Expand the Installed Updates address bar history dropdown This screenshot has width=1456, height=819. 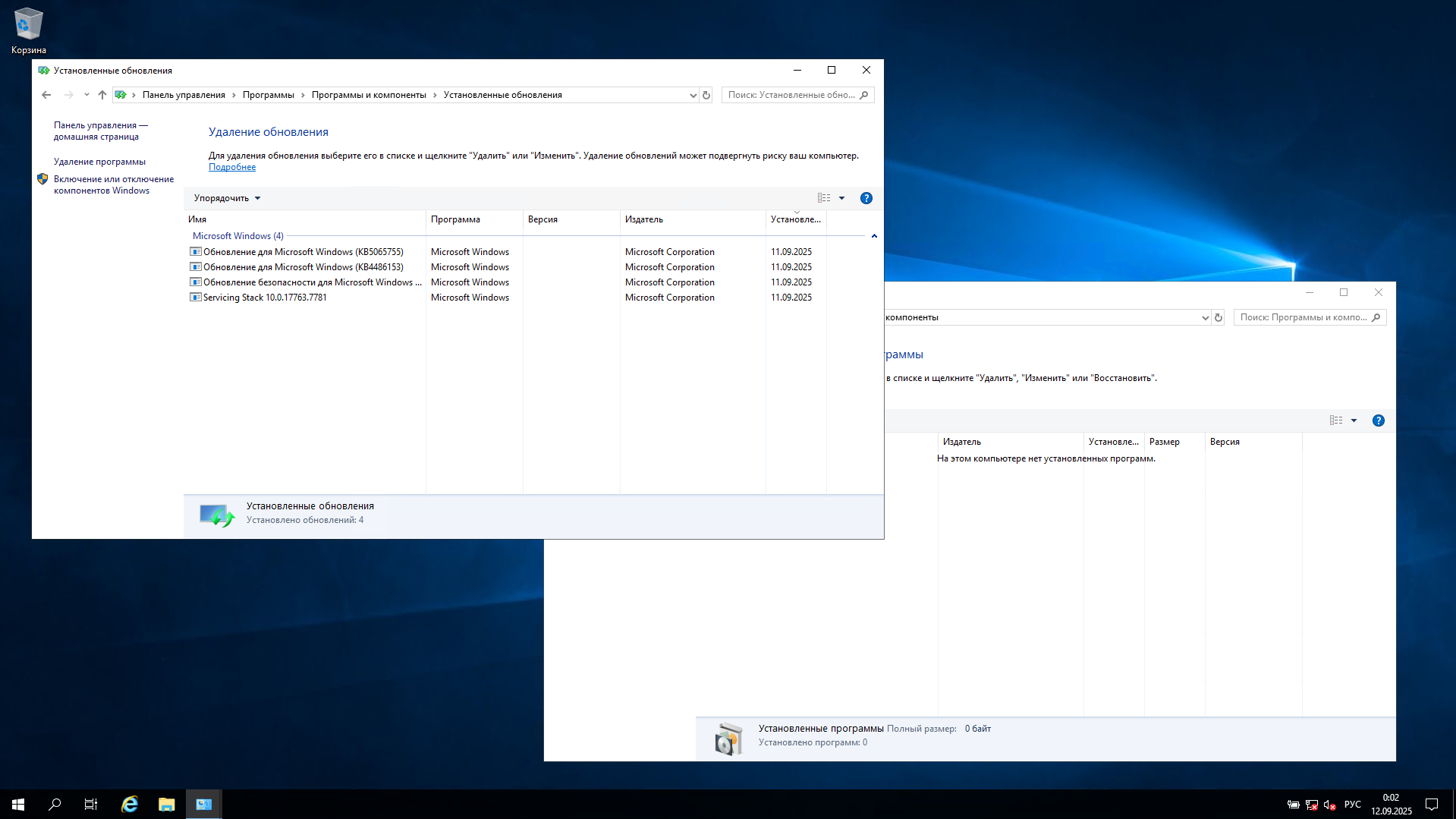click(x=693, y=95)
